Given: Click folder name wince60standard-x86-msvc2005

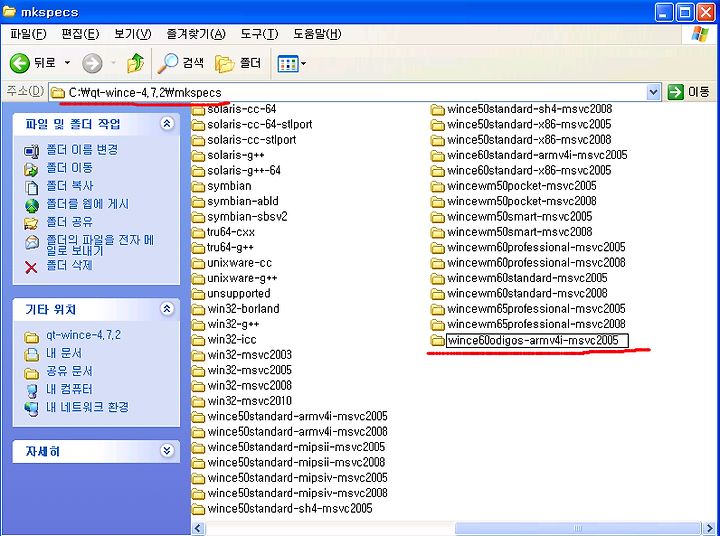Looking at the screenshot, I should 529,170.
